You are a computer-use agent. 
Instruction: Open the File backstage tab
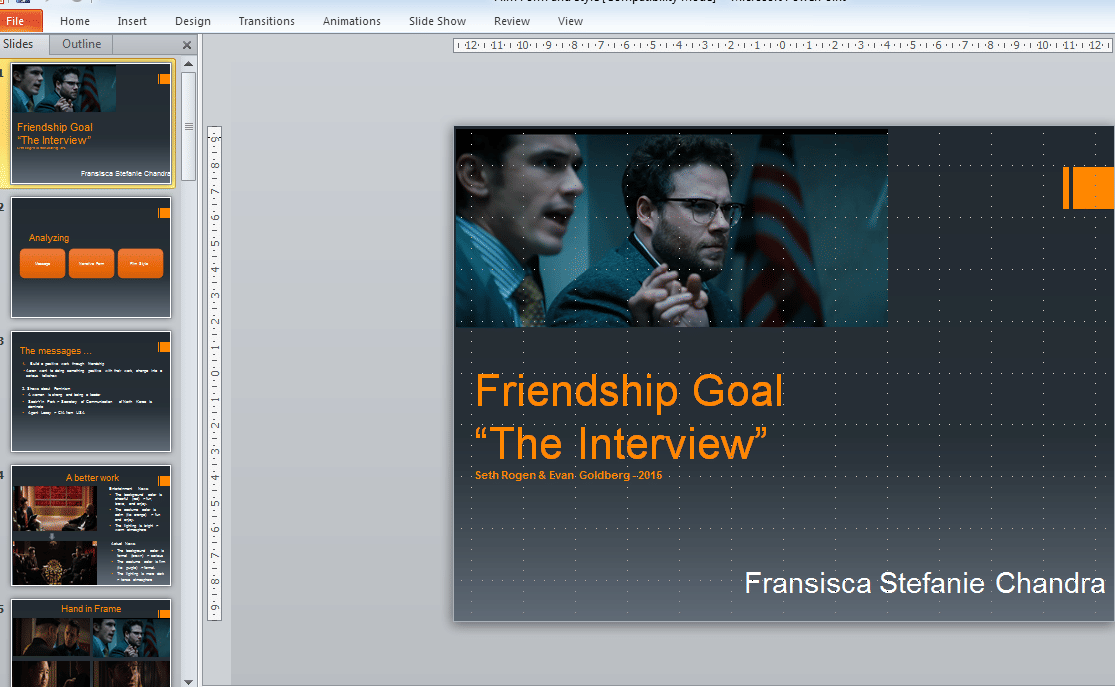21,21
